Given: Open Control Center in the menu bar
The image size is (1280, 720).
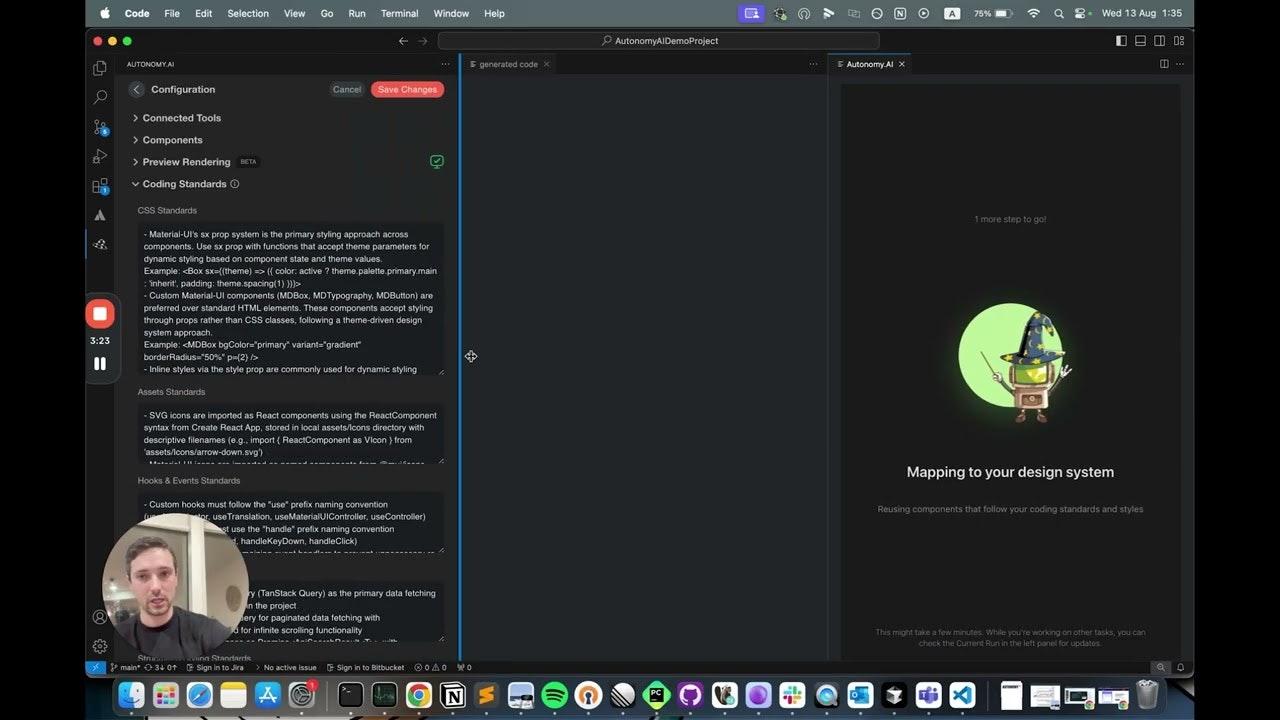Looking at the screenshot, I should point(1081,13).
